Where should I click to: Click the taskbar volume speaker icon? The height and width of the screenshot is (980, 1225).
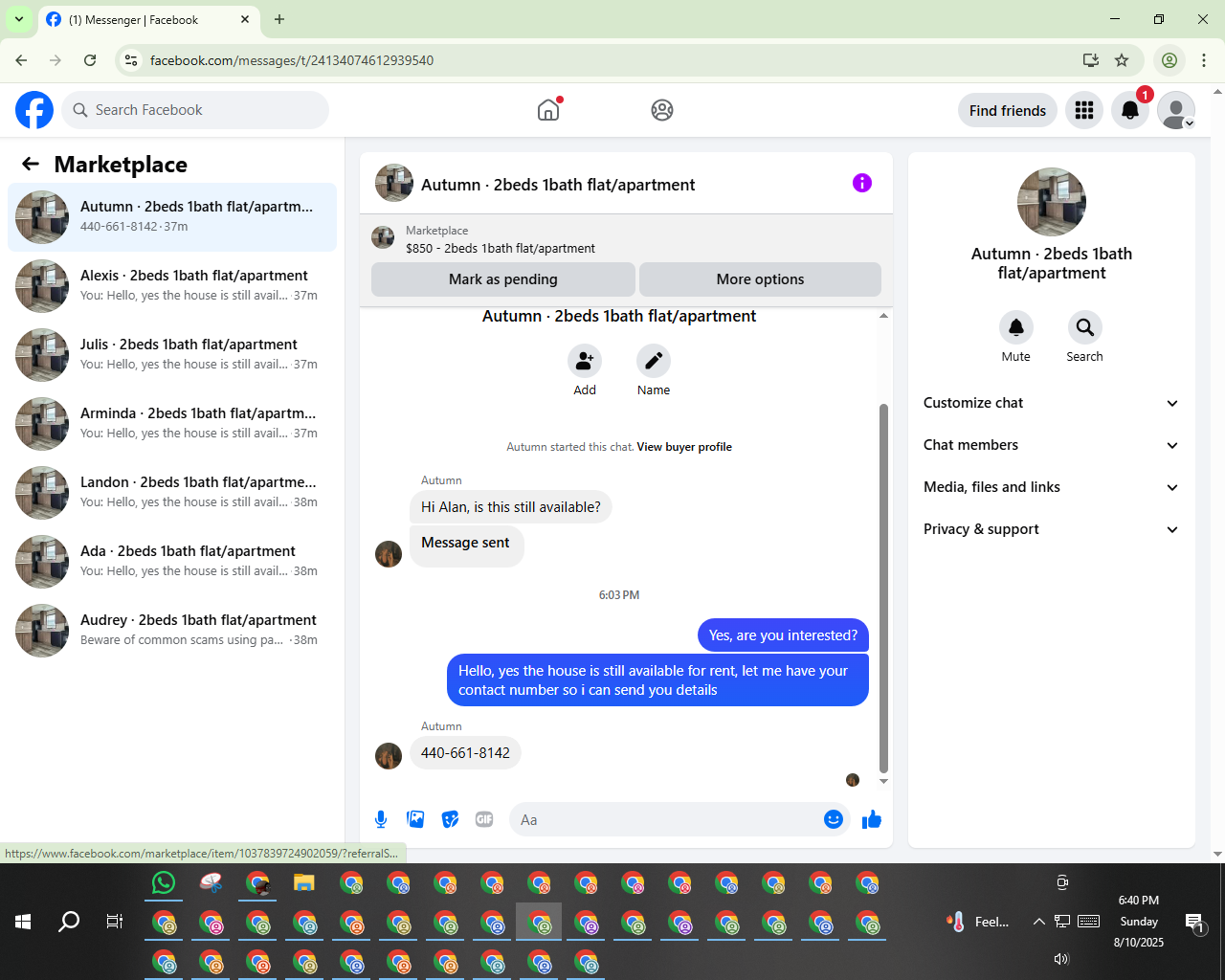tap(1060, 959)
